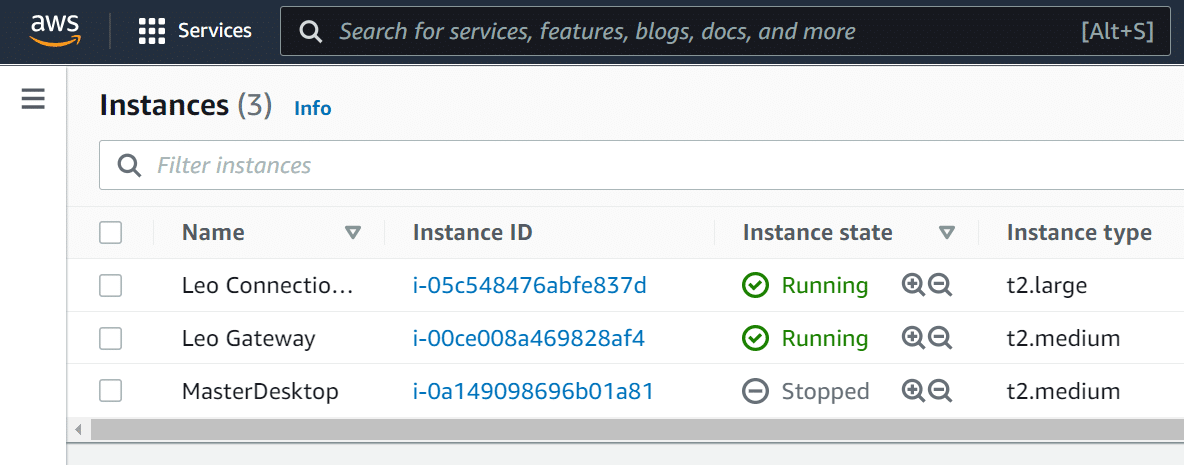Open the AWS home logo
This screenshot has width=1184, height=465.
(55, 31)
